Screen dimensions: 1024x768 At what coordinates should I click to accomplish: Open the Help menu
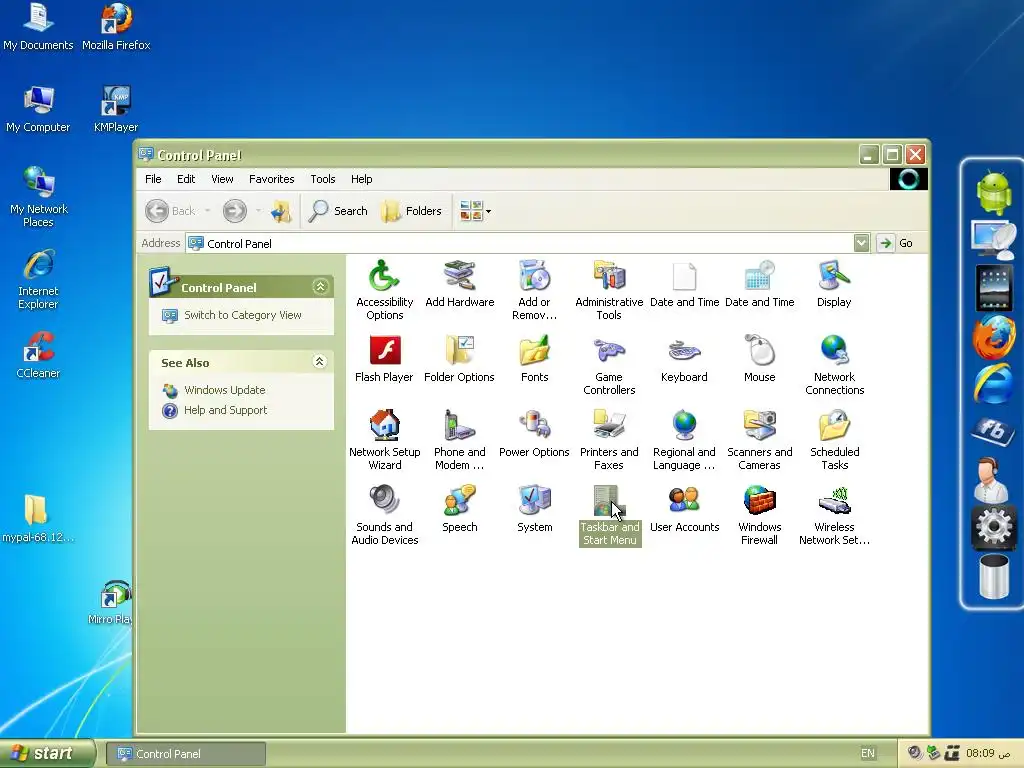[x=361, y=179]
